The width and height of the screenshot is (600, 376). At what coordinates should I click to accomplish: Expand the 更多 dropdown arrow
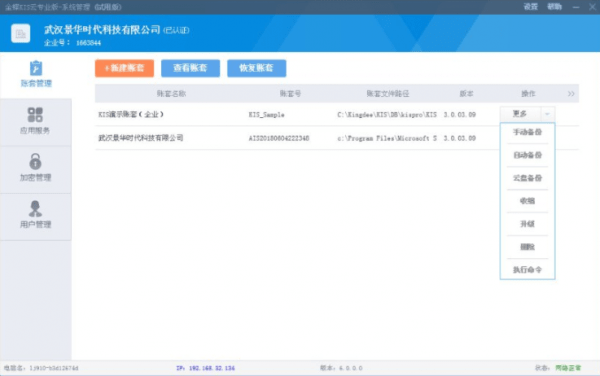point(547,114)
